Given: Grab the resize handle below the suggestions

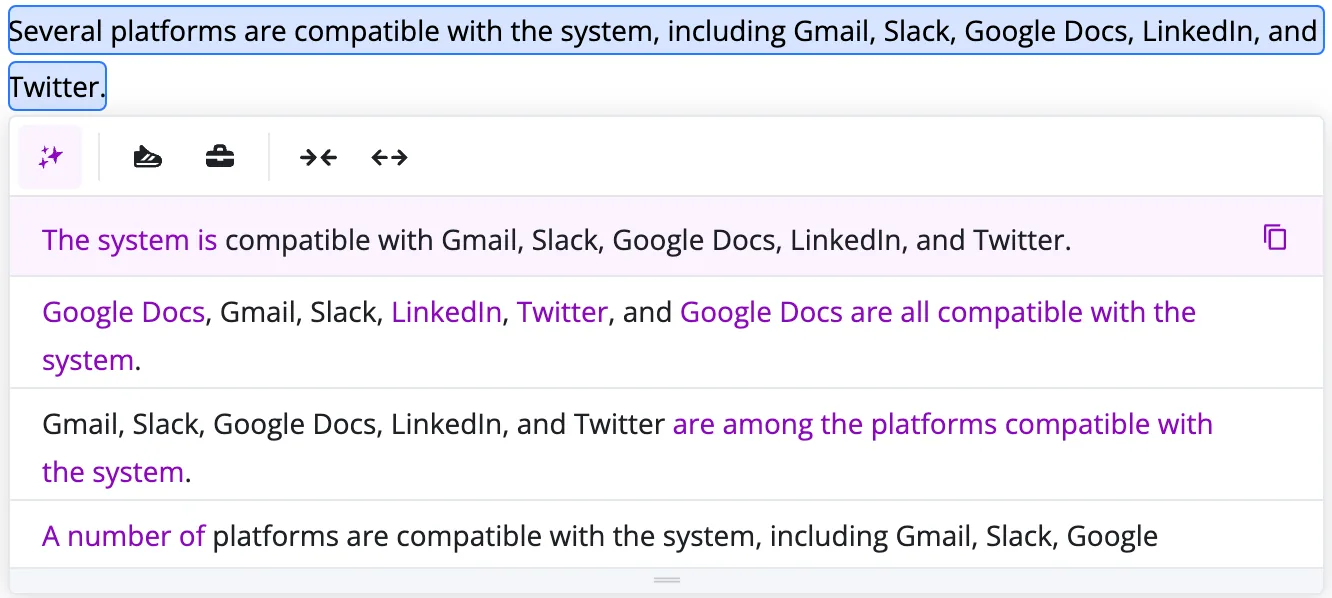Looking at the screenshot, I should pos(666,580).
